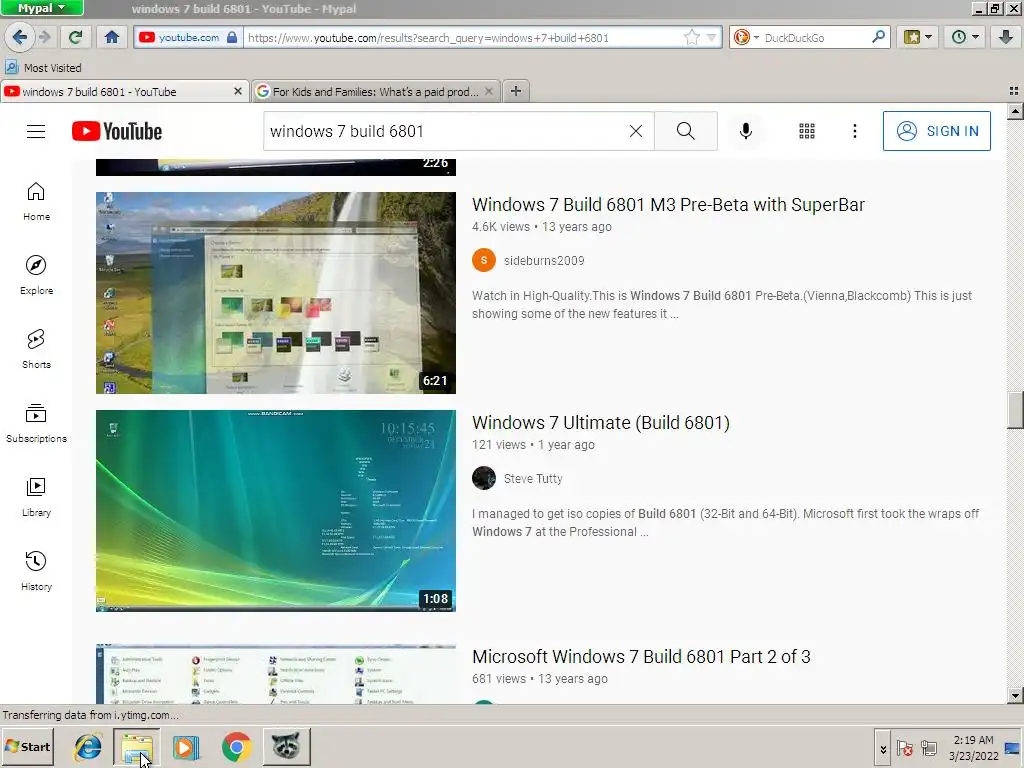Bookmark this page with the star icon

691,37
